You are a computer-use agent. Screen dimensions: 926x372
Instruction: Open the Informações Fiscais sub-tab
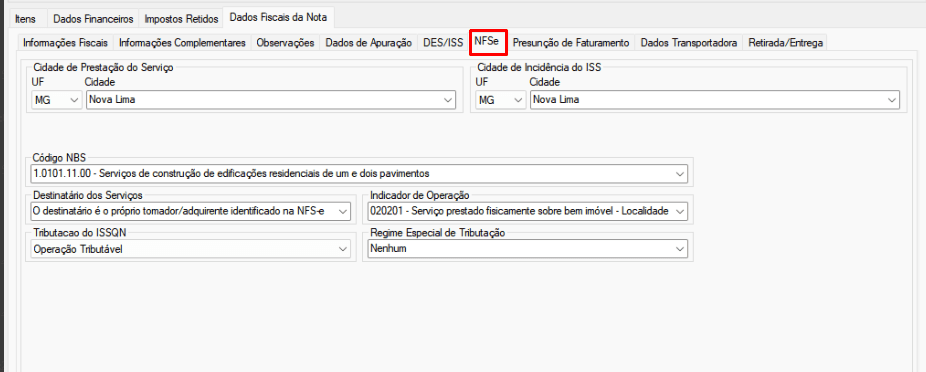(66, 43)
